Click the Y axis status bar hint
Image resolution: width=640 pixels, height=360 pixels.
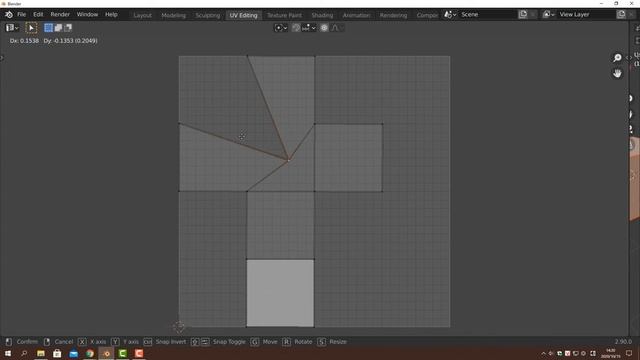pos(125,342)
